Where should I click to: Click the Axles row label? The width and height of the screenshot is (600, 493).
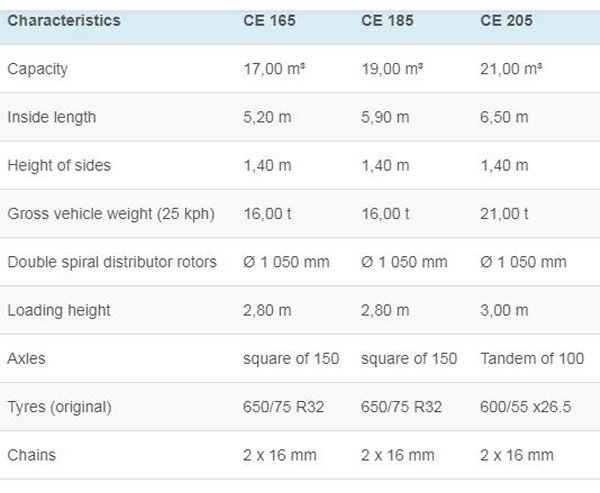[26, 358]
